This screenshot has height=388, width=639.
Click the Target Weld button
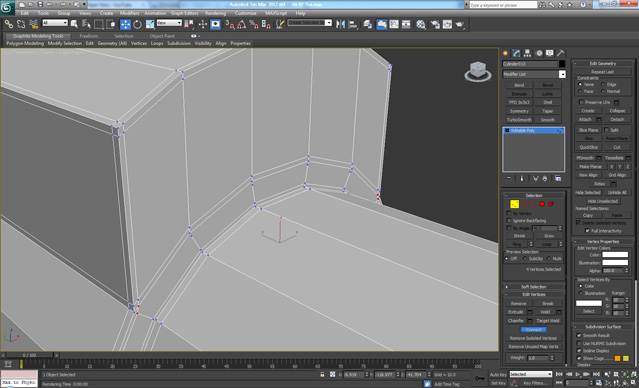(x=548, y=321)
